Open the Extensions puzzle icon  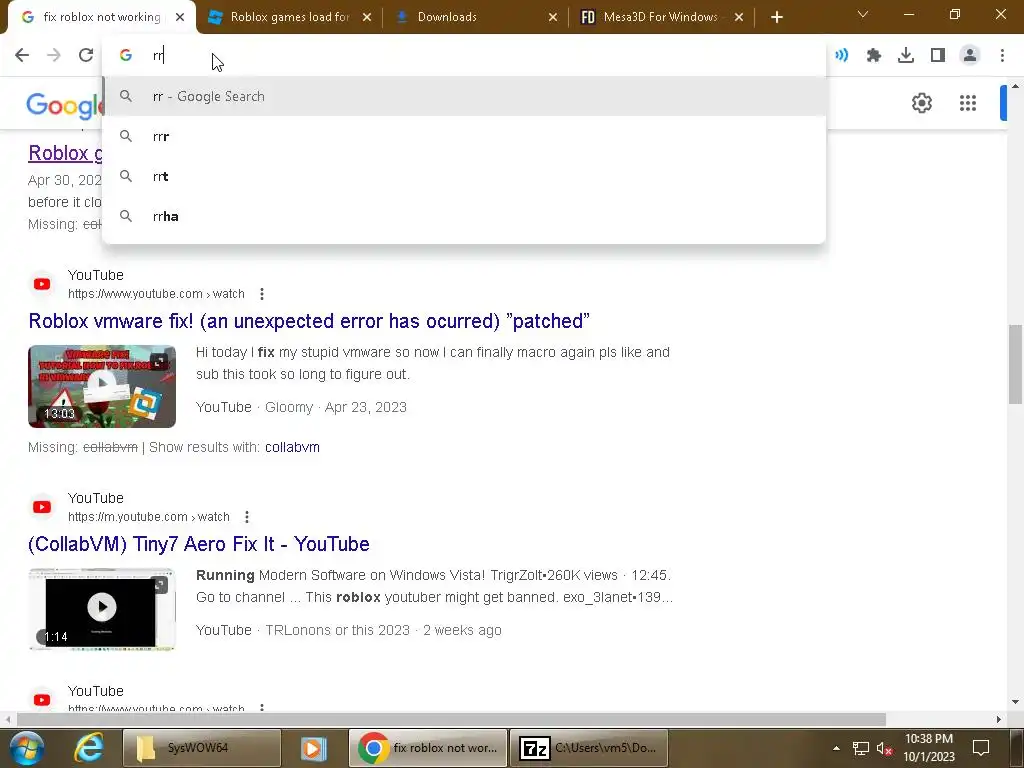coord(874,56)
